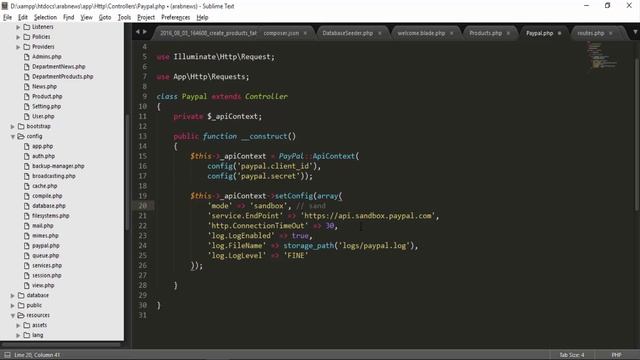Click the editor vertical scrollbar
This screenshot has height=360, width=640.
637,135
